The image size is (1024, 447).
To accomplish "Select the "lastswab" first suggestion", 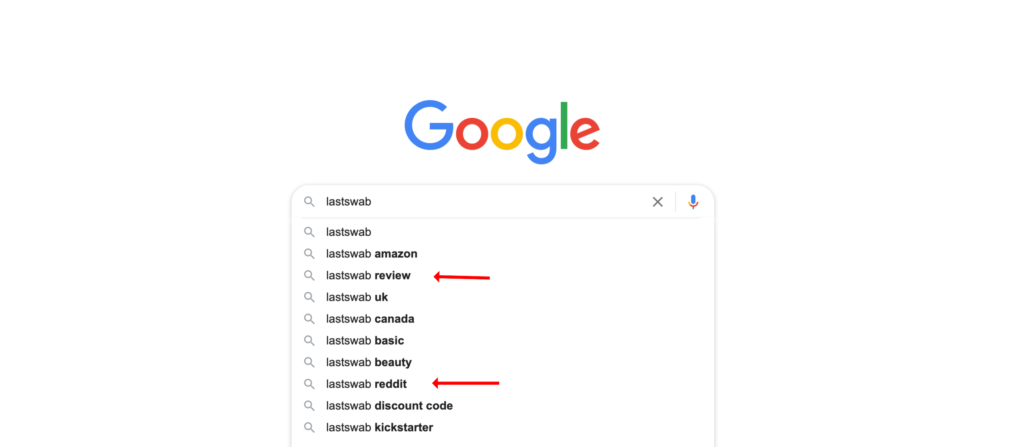I will (x=349, y=232).
